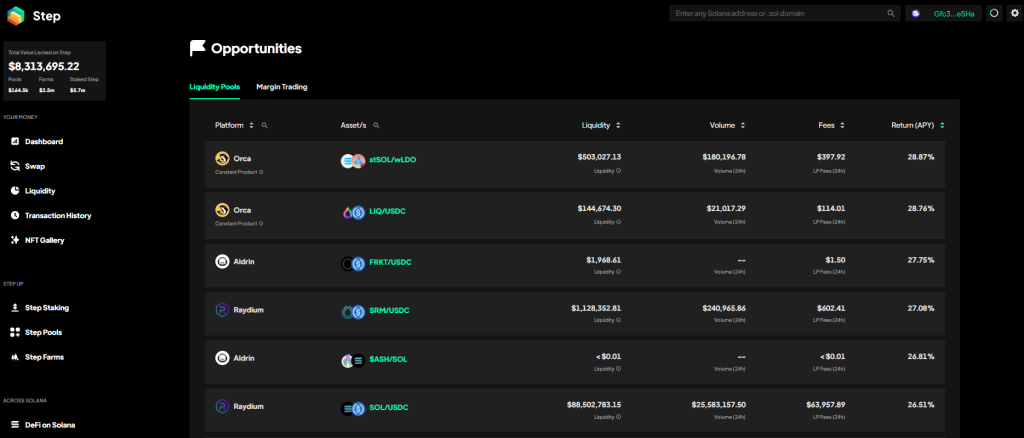Click the wallet avatar icon
The width and height of the screenshot is (1024, 438).
916,13
